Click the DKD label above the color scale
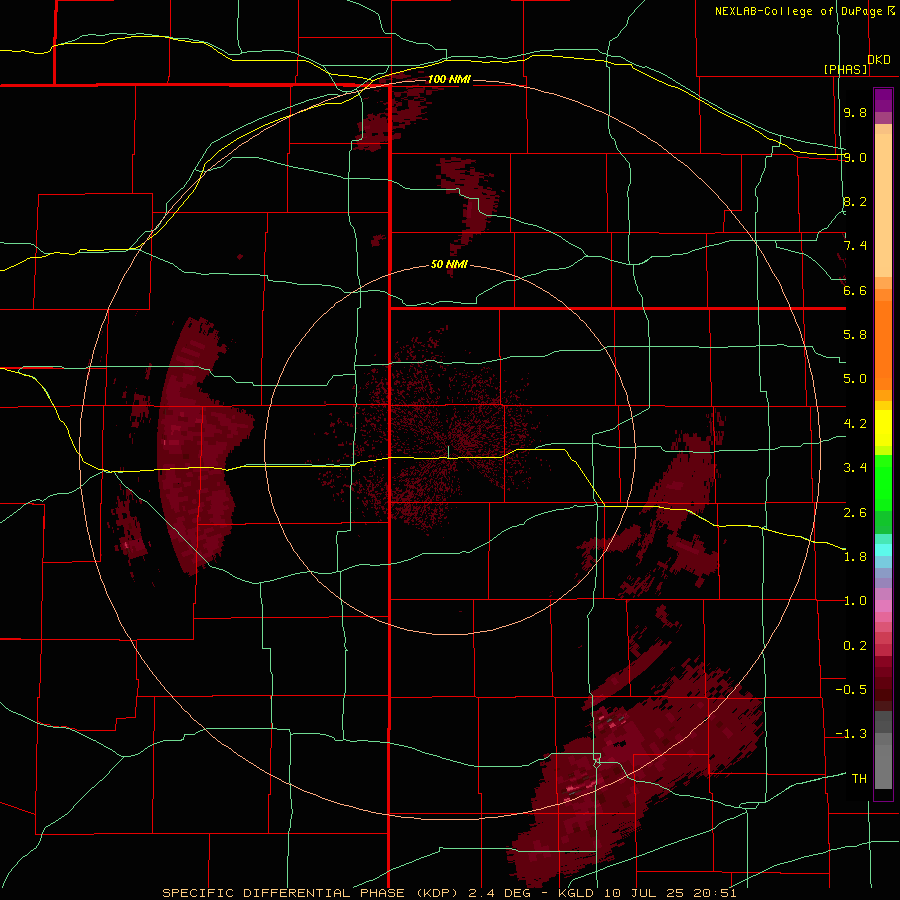Viewport: 900px width, 900px height. coord(879,60)
